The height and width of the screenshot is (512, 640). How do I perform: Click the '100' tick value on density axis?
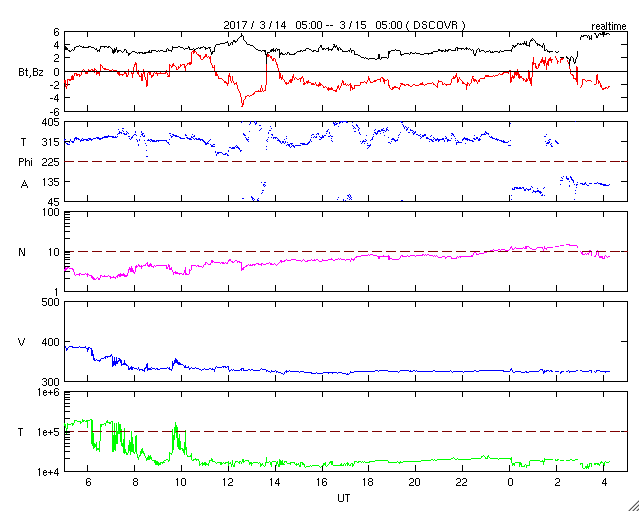coord(51,212)
